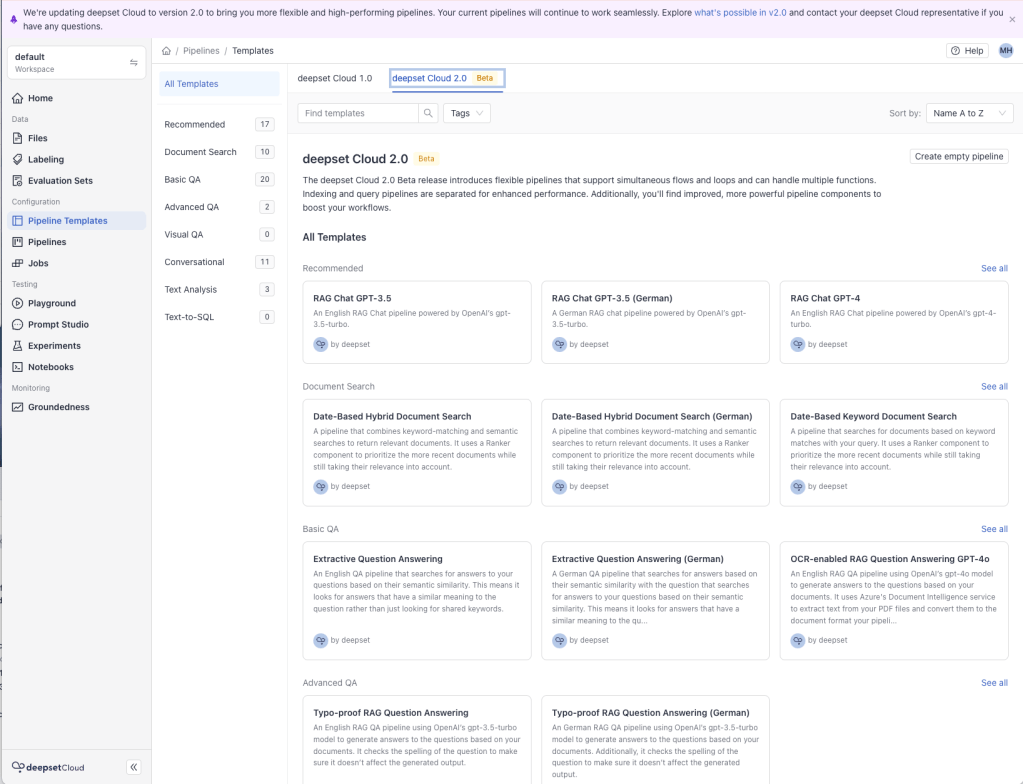Click See all for Basic QA templates
Screen dimensions: 1023x784
pyautogui.click(x=994, y=529)
